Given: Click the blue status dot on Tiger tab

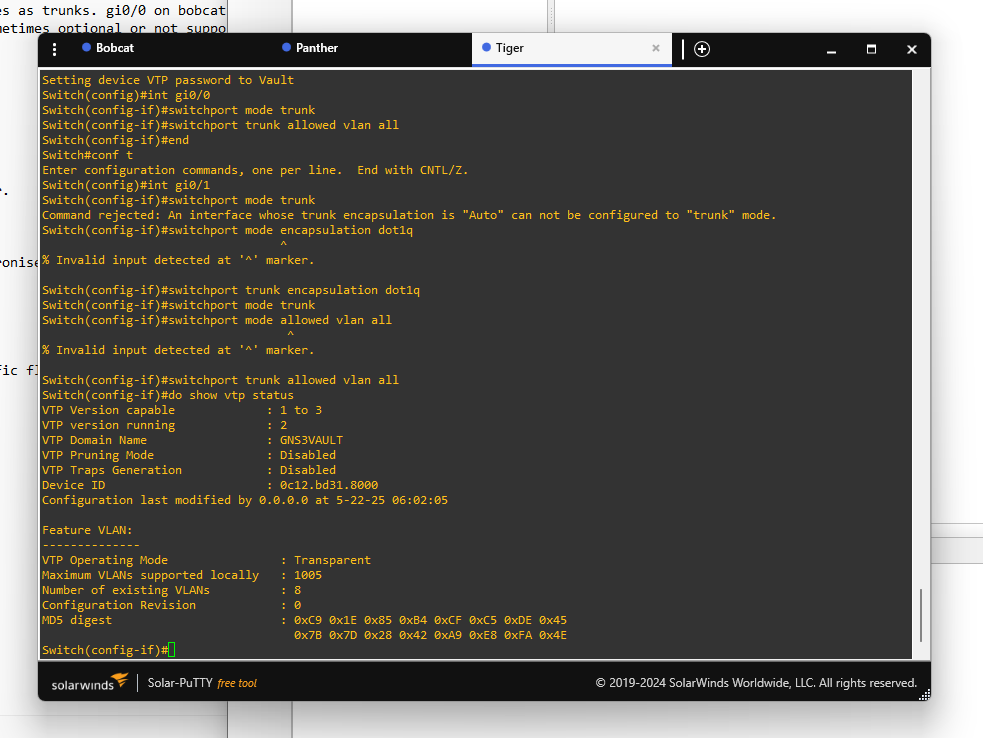Looking at the screenshot, I should tap(486, 47).
